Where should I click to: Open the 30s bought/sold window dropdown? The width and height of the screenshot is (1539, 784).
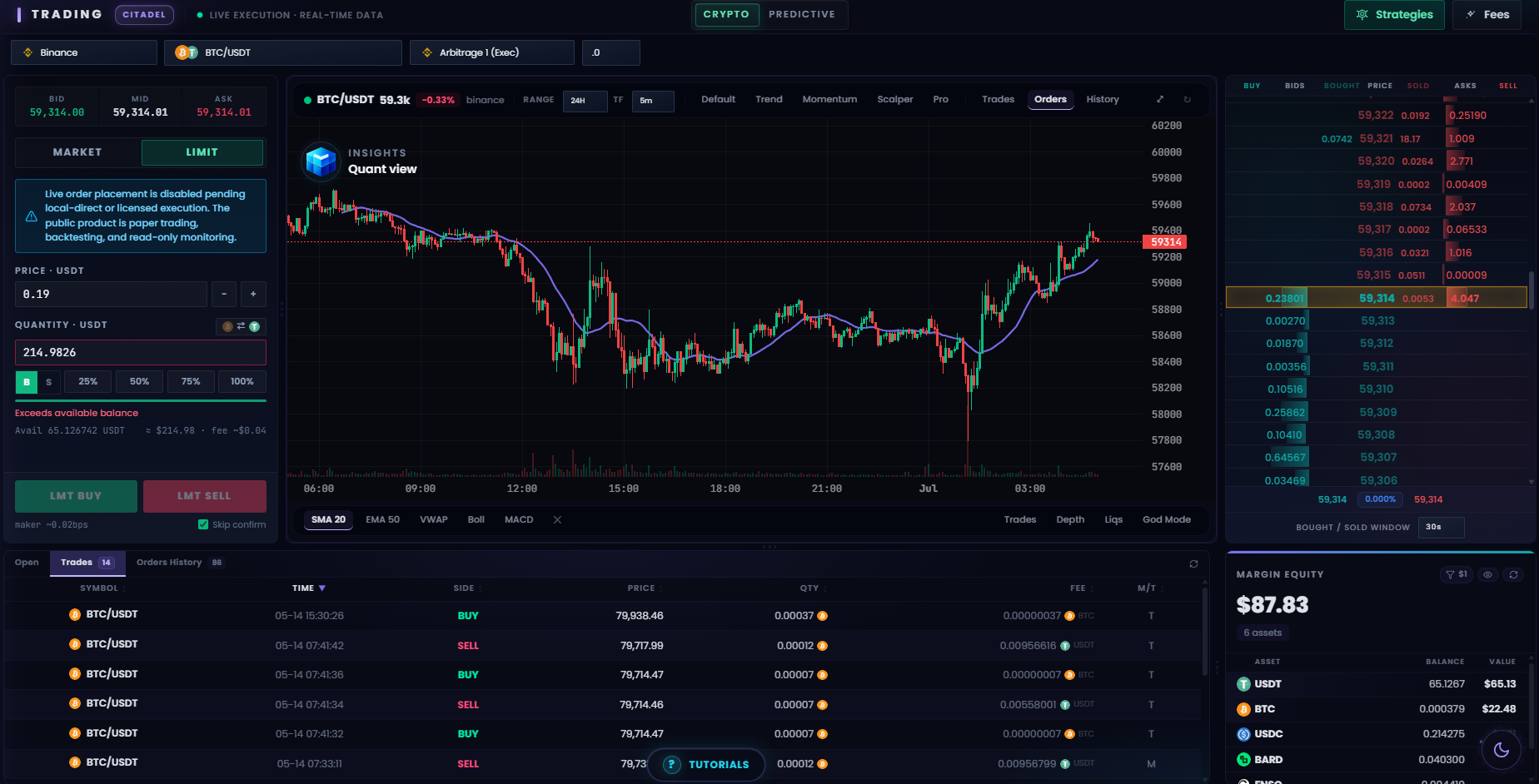[x=1441, y=527]
